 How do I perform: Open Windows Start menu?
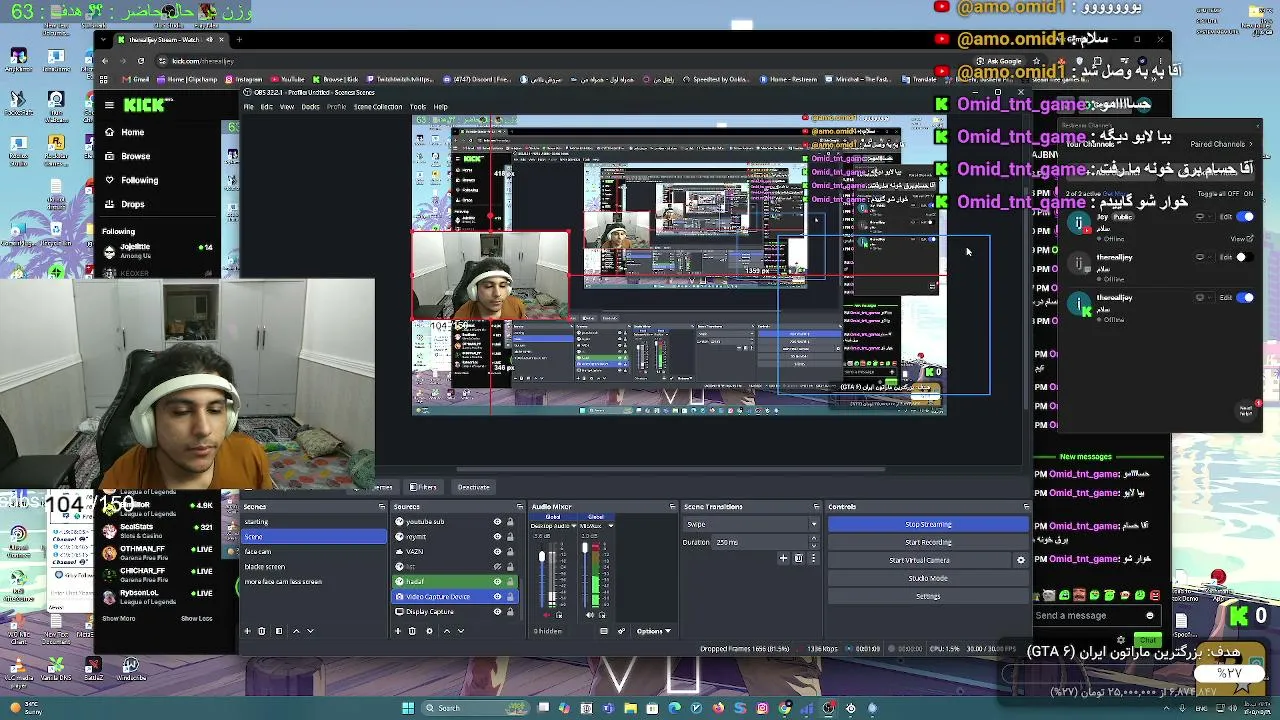coord(408,708)
